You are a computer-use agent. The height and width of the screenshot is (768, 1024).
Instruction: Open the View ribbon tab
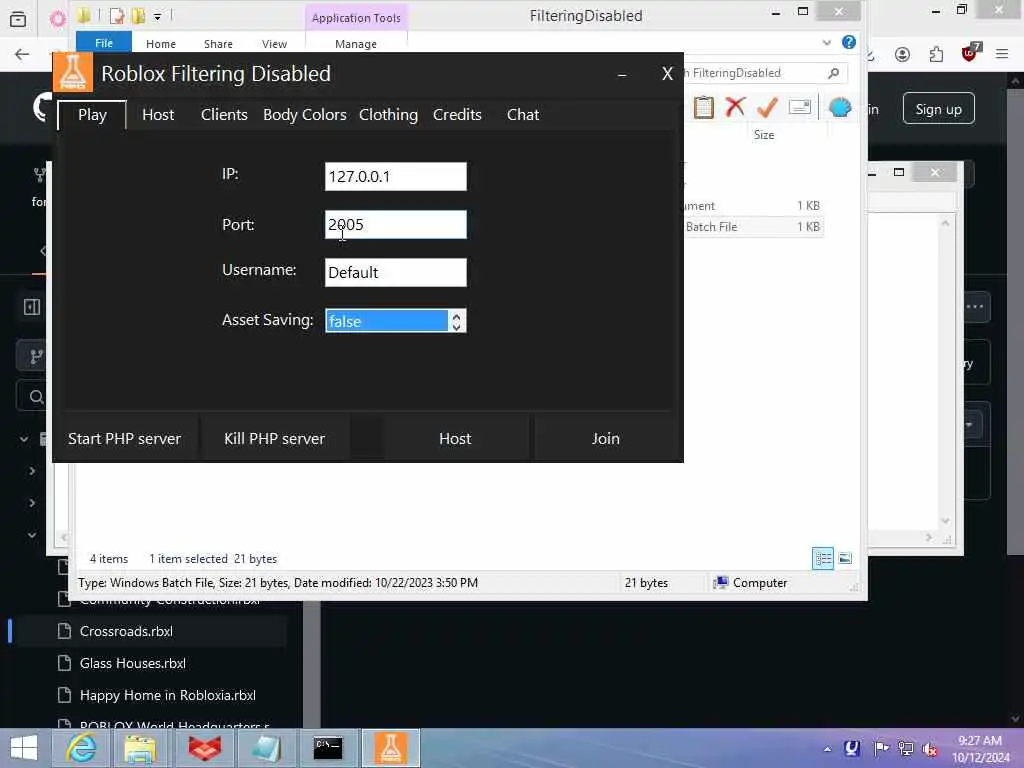274,44
